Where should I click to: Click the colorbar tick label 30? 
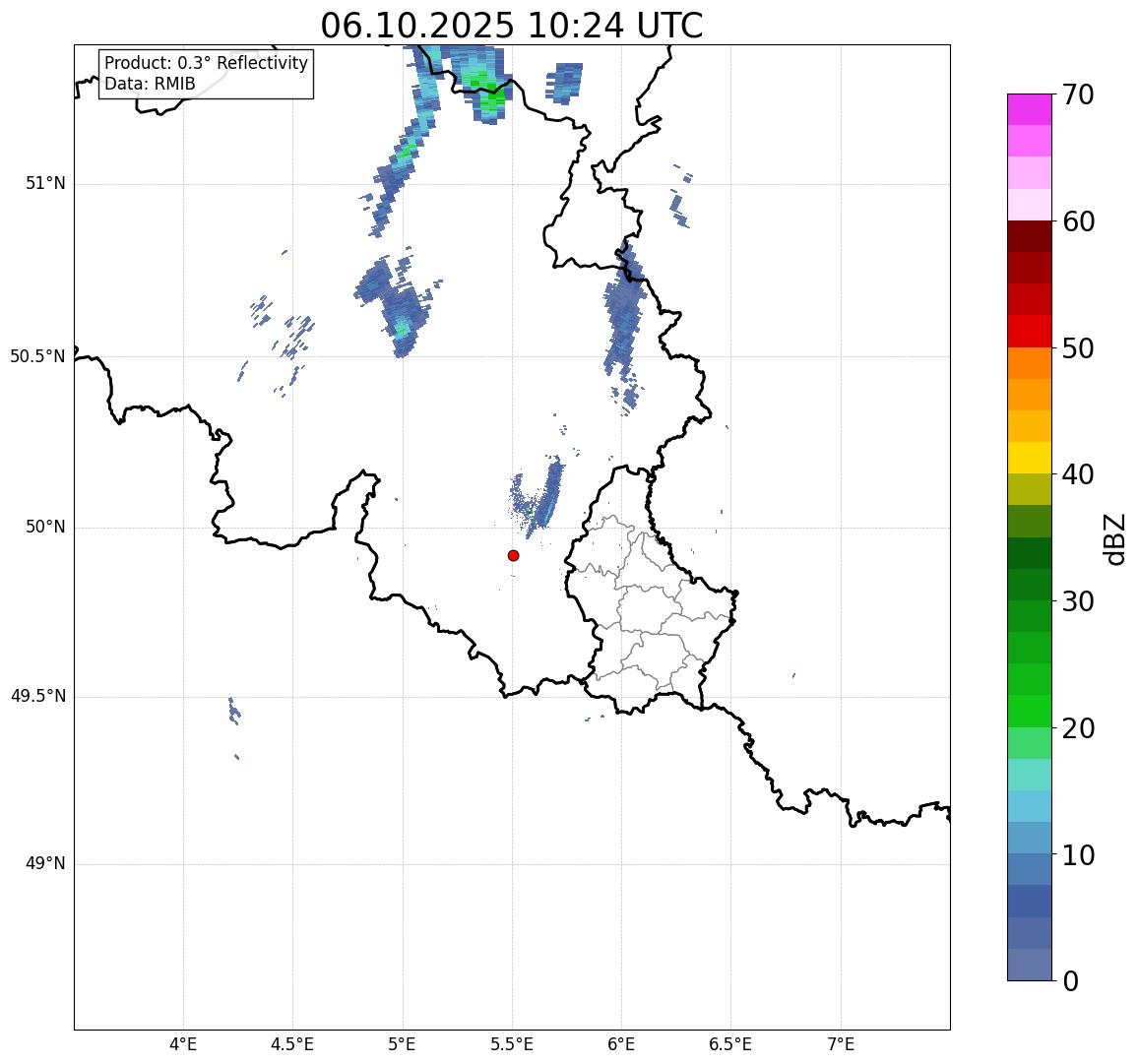[1079, 601]
